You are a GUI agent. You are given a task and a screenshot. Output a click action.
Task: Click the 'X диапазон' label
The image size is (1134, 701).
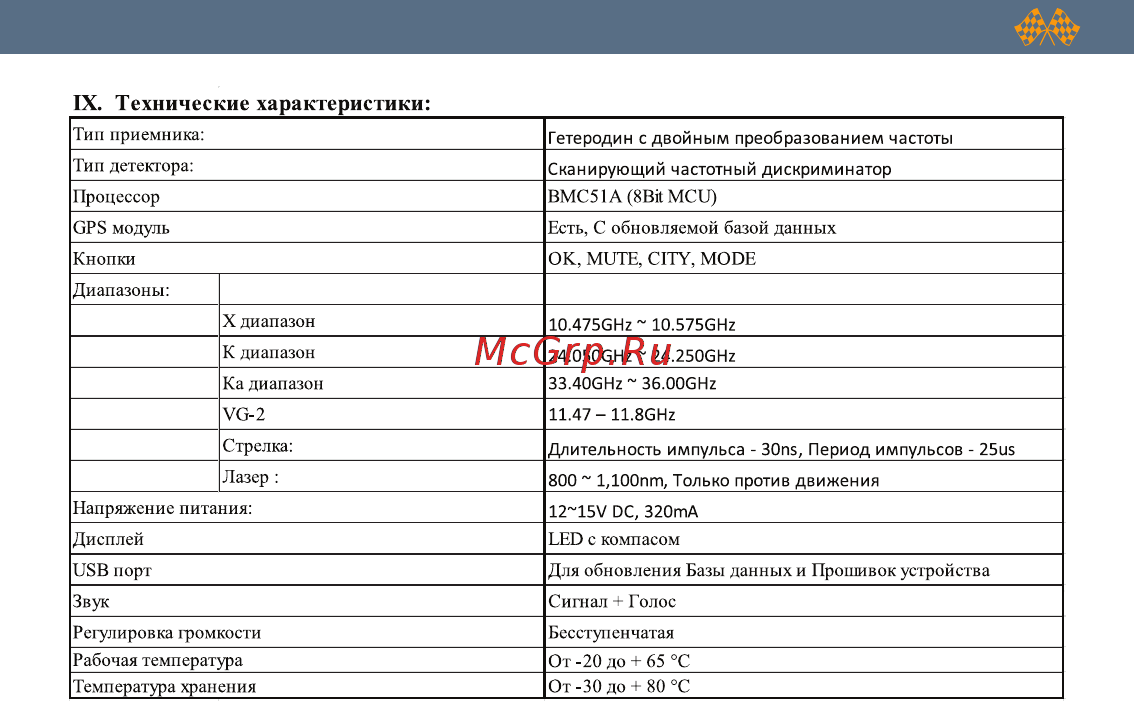[268, 321]
